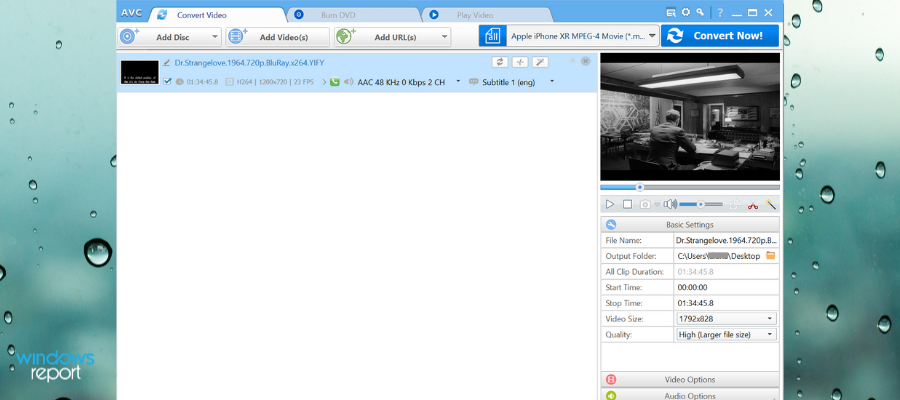
Task: Click the magic wand effects button on video row
Action: coord(540,62)
